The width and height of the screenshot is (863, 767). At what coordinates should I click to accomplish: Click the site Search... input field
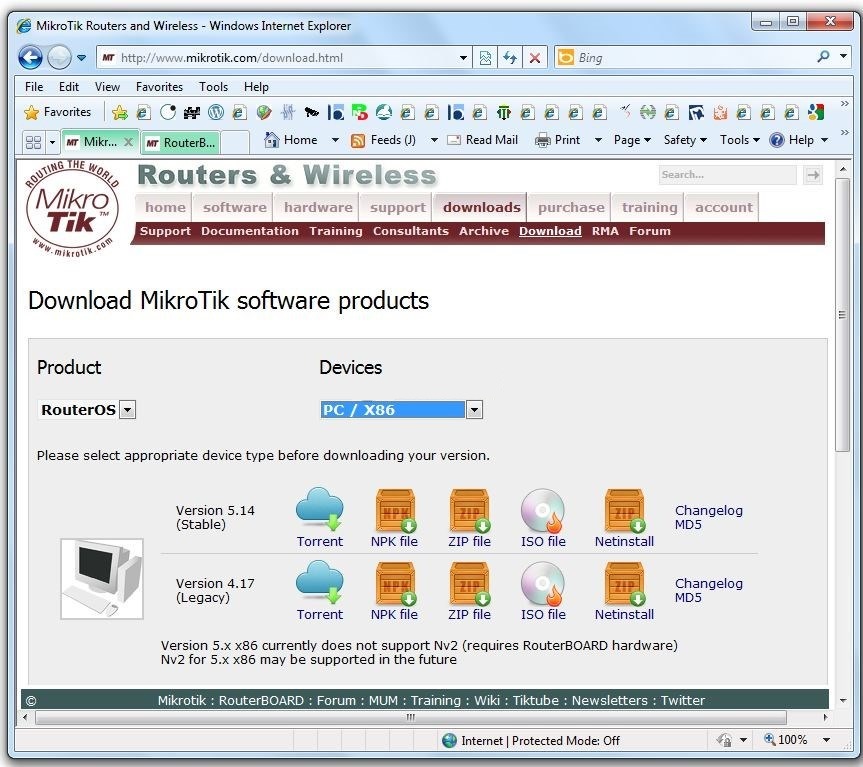tap(727, 175)
